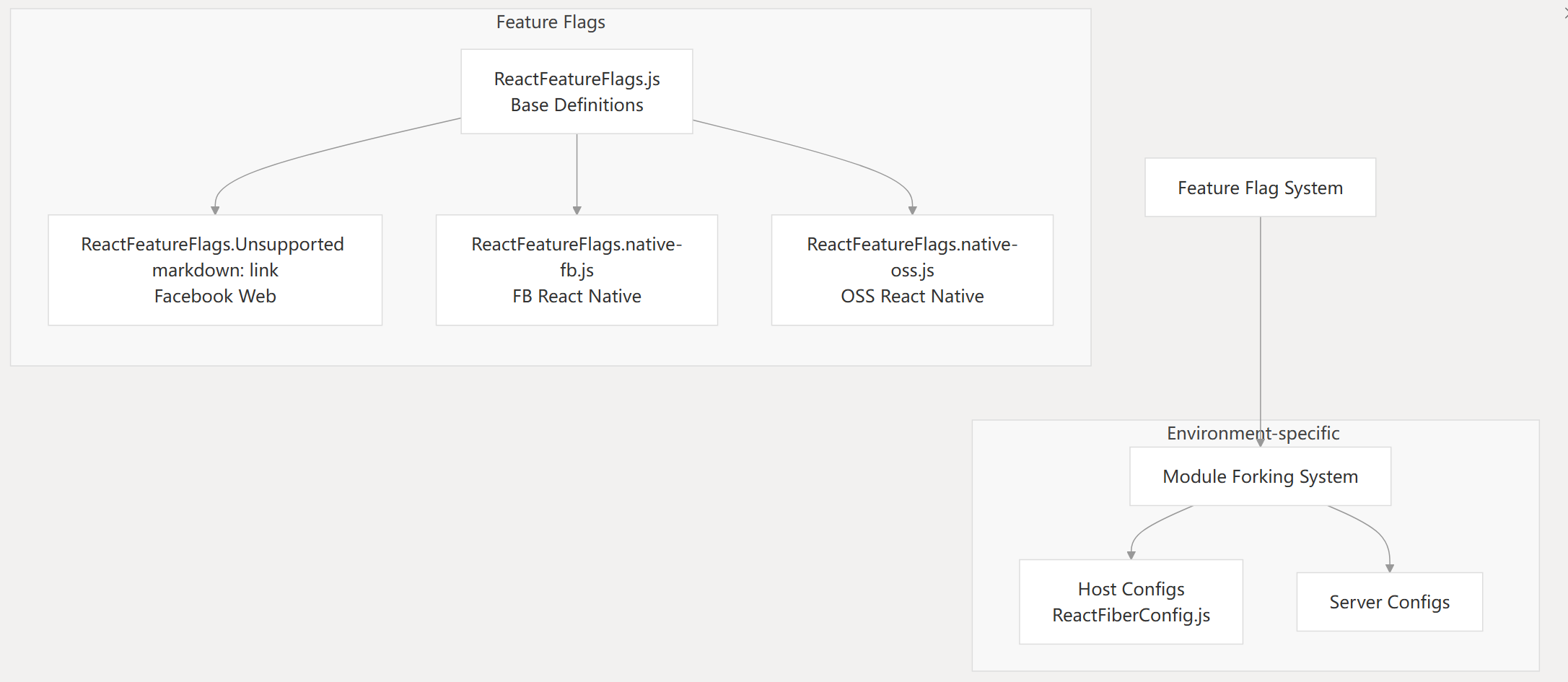Click the arrowhead pointing to Server Configs
Viewport: 1568px width, 682px height.
pos(1389,568)
